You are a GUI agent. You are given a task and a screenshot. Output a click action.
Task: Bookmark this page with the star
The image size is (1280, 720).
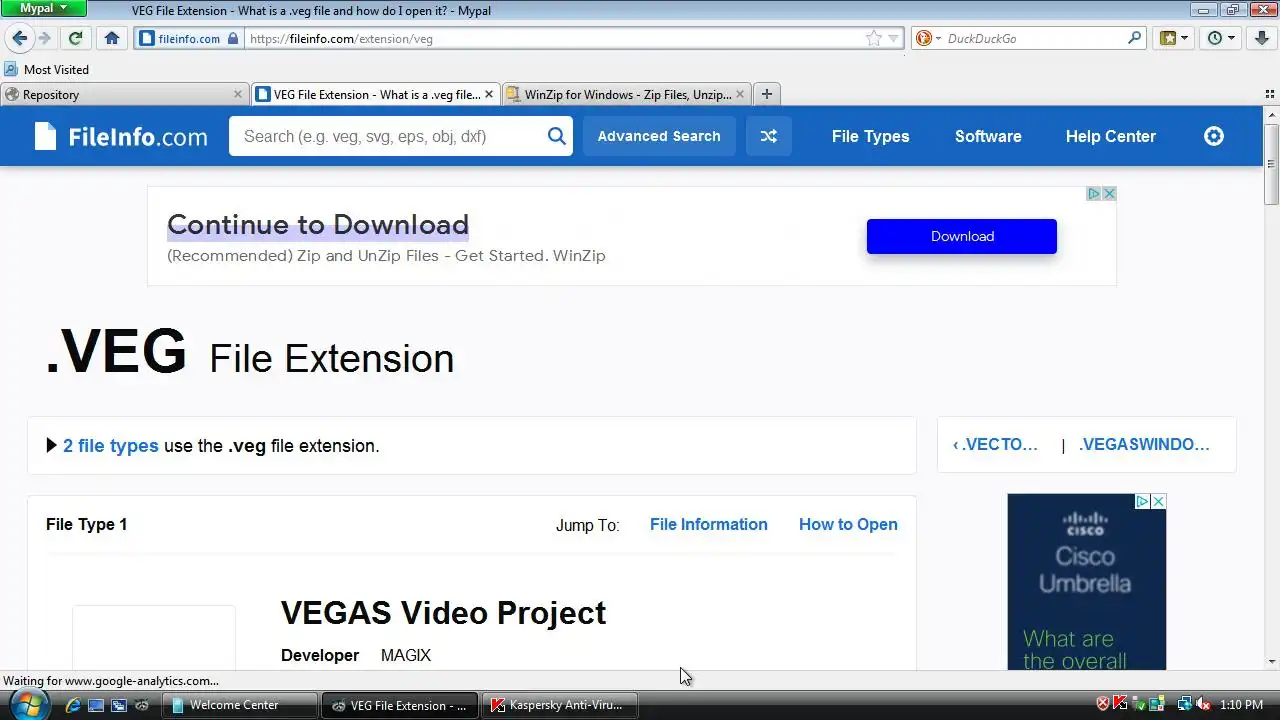click(874, 38)
